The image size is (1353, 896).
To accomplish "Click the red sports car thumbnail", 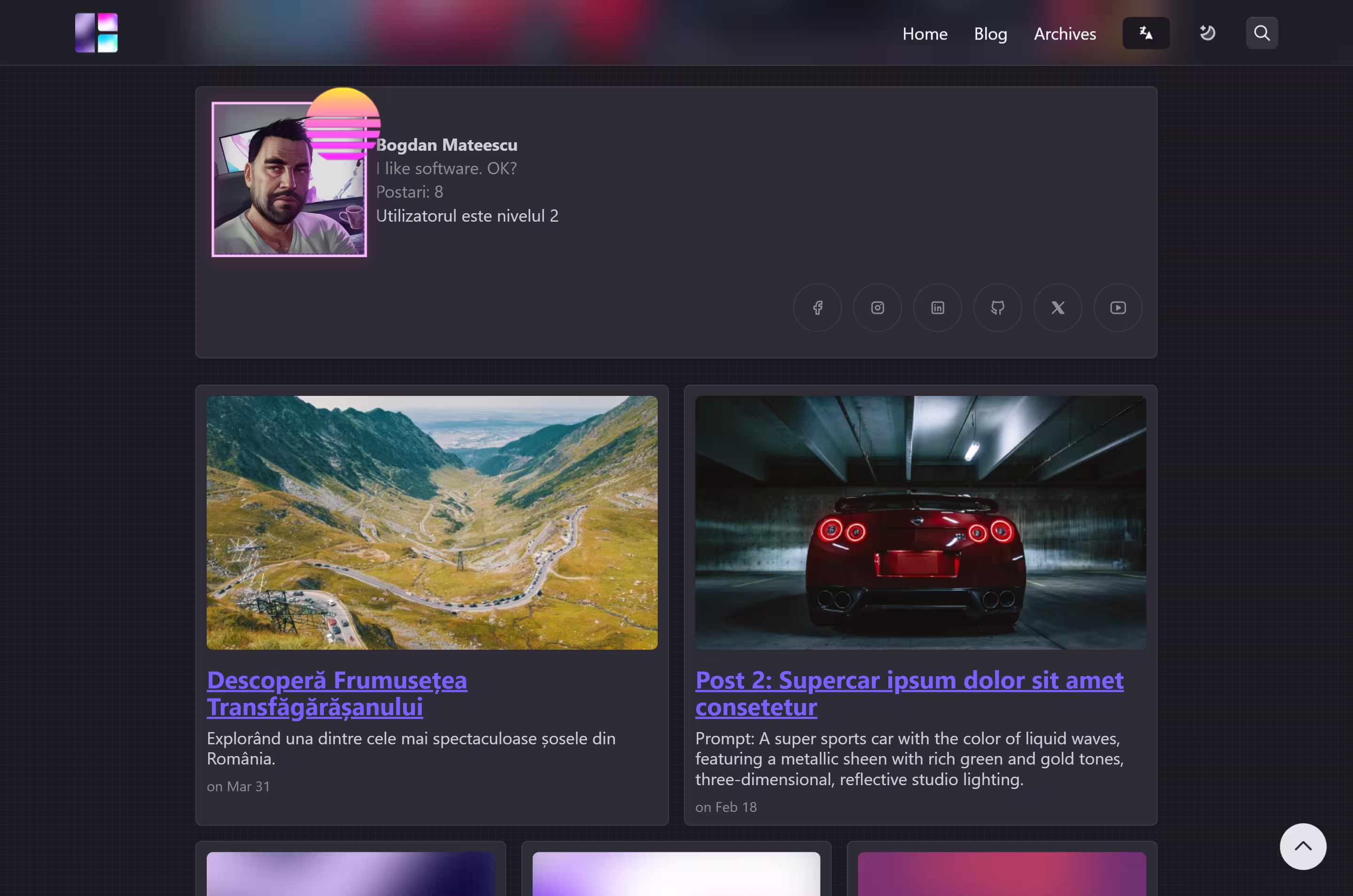I will pos(920,522).
